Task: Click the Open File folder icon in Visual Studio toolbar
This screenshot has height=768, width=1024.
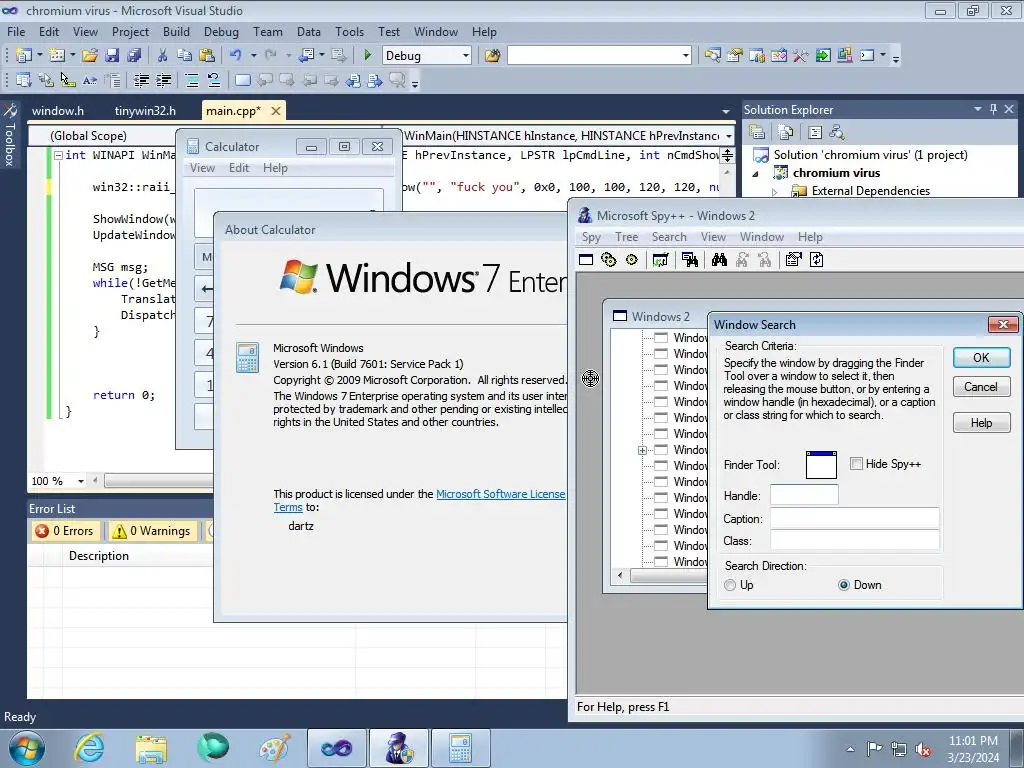Action: [89, 56]
